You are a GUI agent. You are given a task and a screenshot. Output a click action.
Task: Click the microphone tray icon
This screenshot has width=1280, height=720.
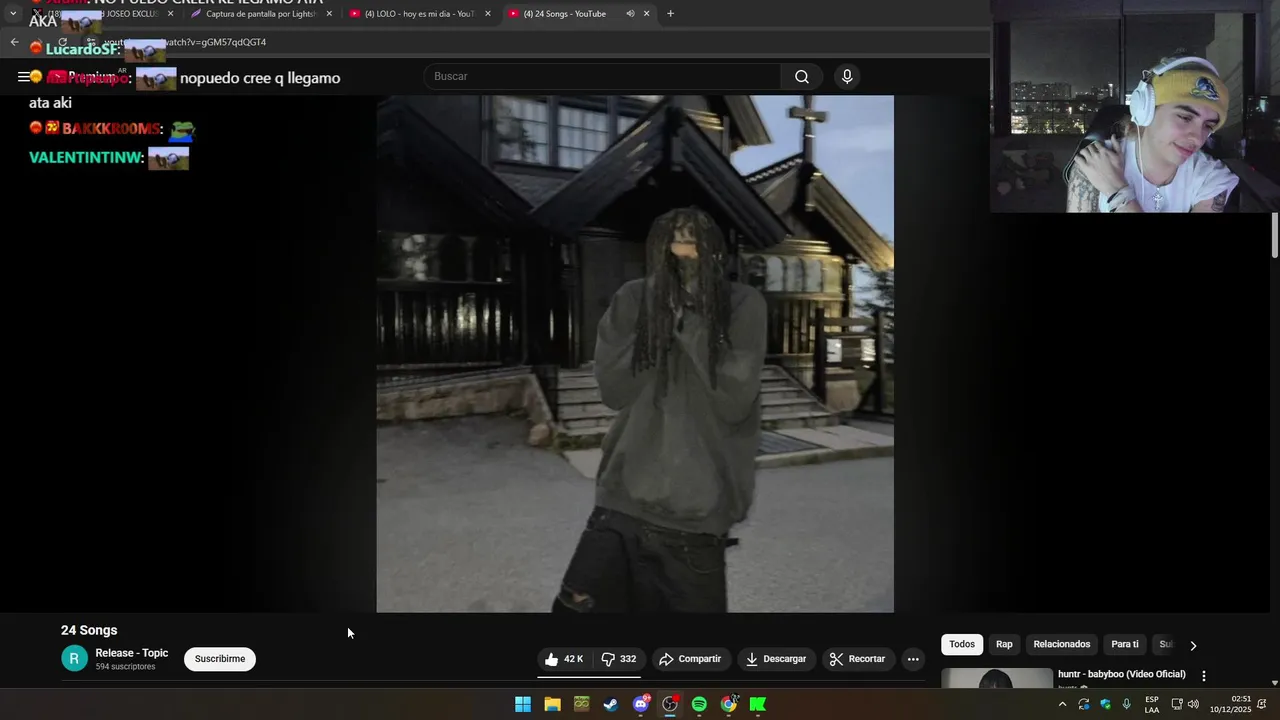tap(1127, 704)
